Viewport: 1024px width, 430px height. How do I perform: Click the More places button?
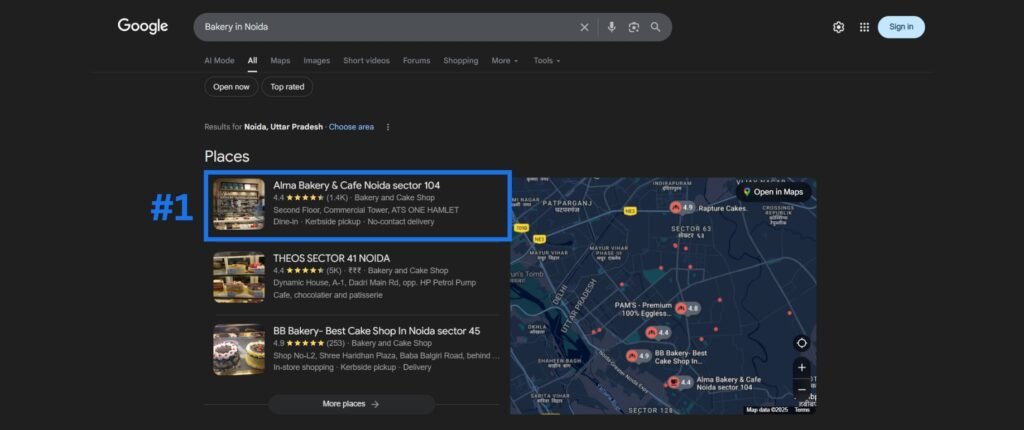click(351, 404)
